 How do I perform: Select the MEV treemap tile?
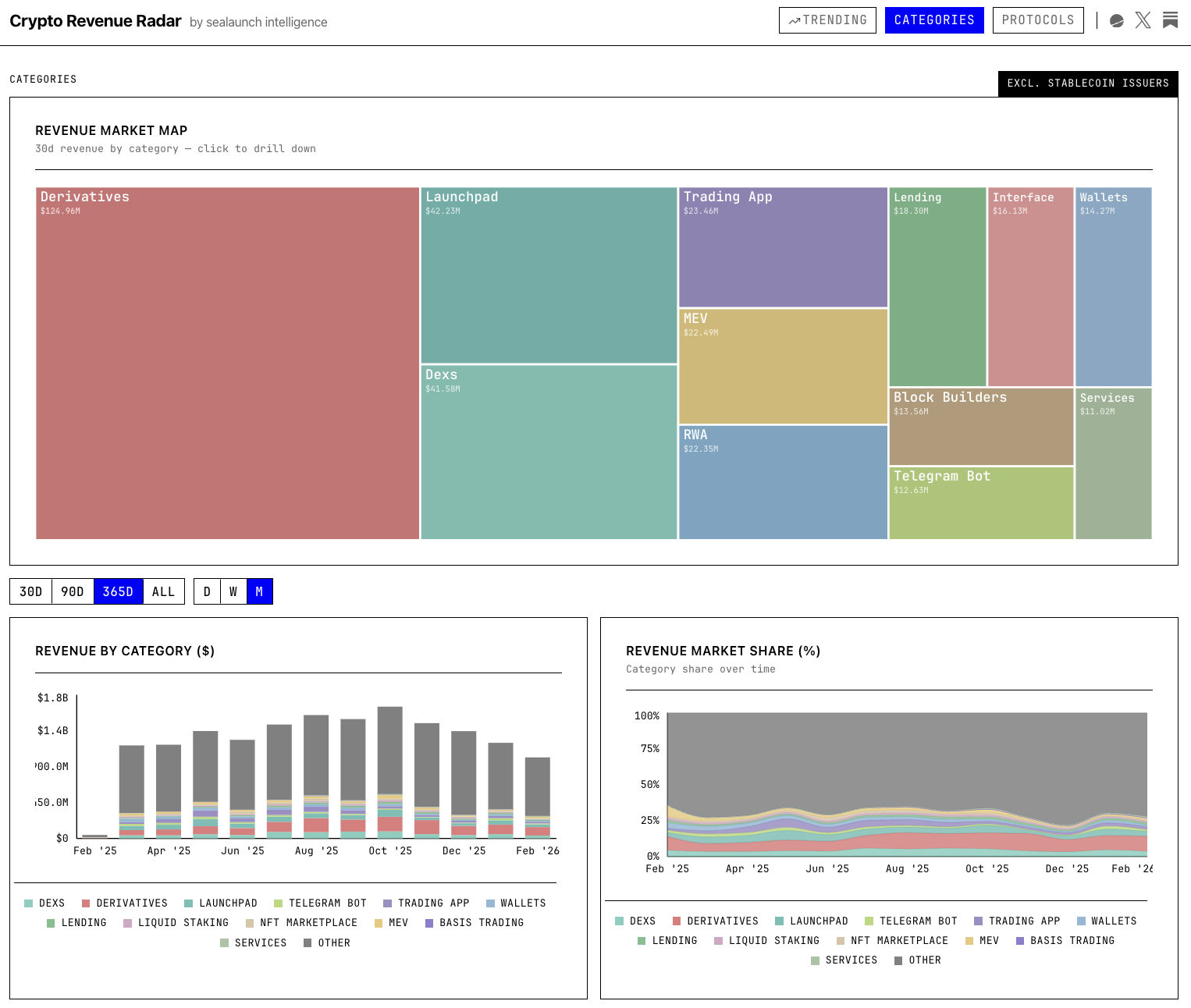[x=783, y=365]
